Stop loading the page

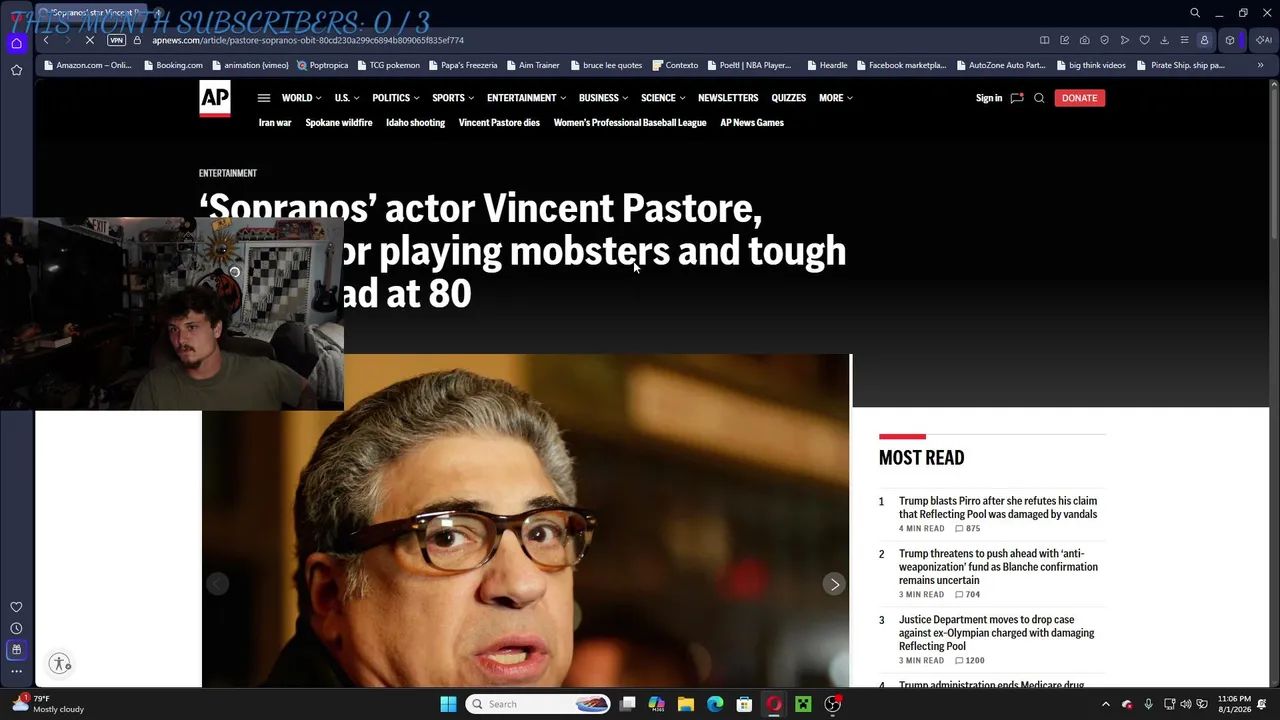click(x=90, y=40)
